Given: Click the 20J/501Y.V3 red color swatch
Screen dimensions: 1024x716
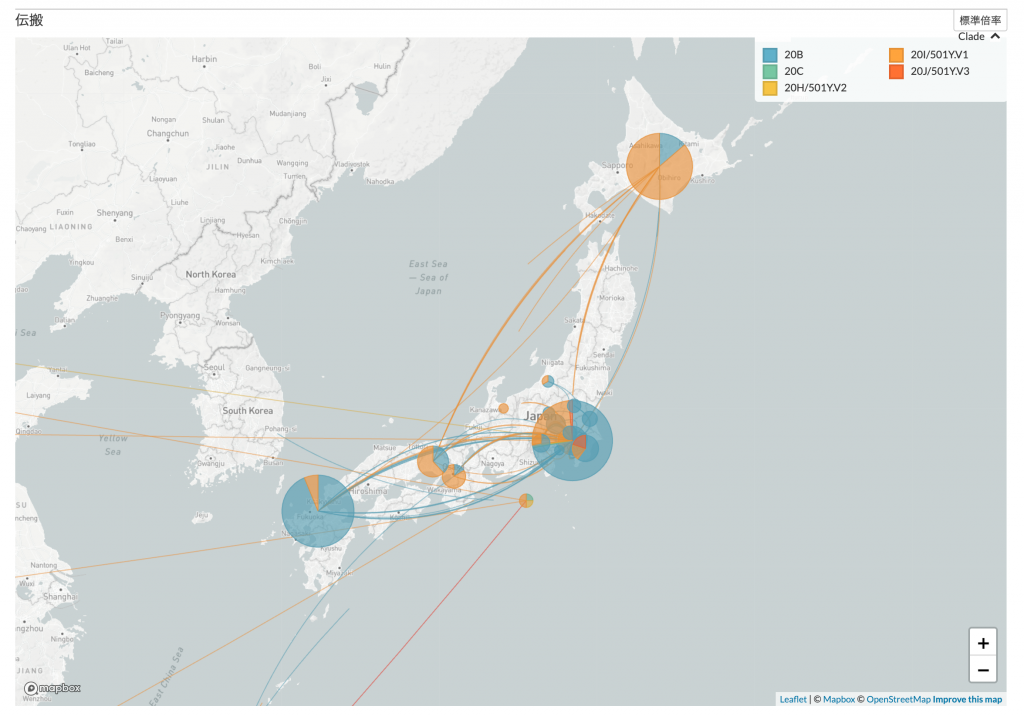Looking at the screenshot, I should coord(896,71).
